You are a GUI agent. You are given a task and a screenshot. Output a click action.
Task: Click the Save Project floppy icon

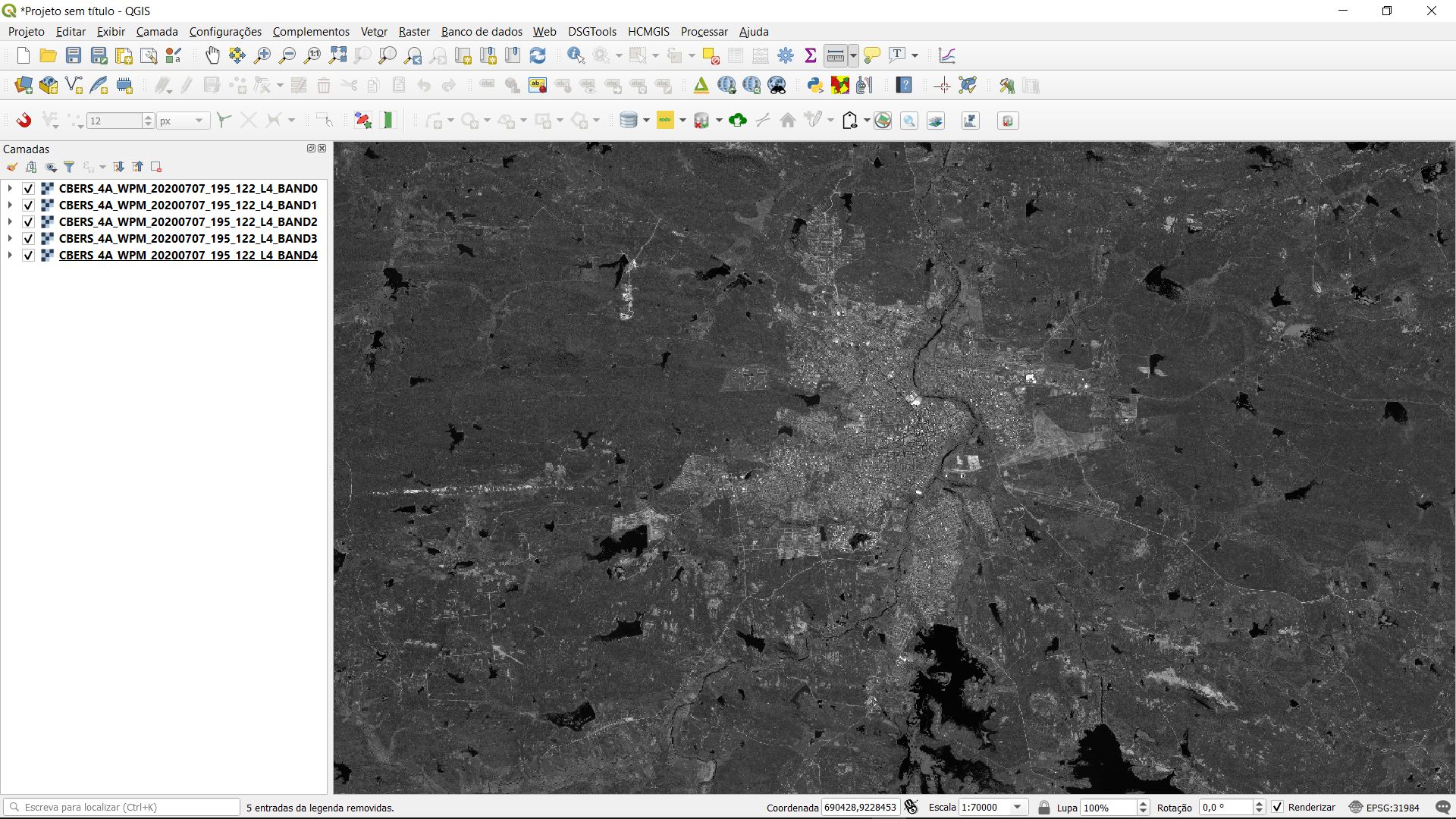74,55
